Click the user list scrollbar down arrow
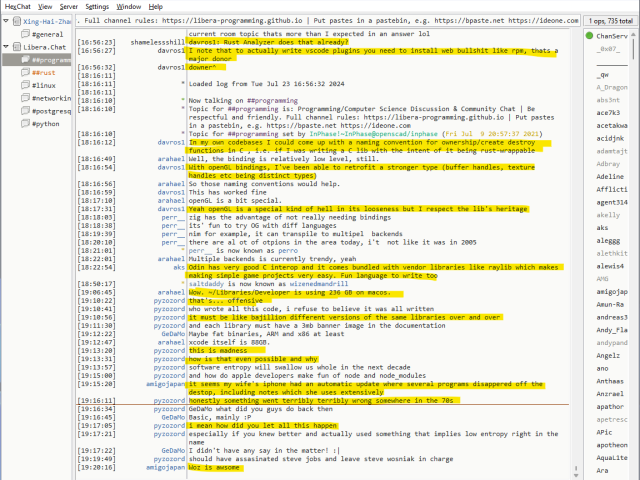Image resolution: width=640 pixels, height=480 pixels. point(634,474)
